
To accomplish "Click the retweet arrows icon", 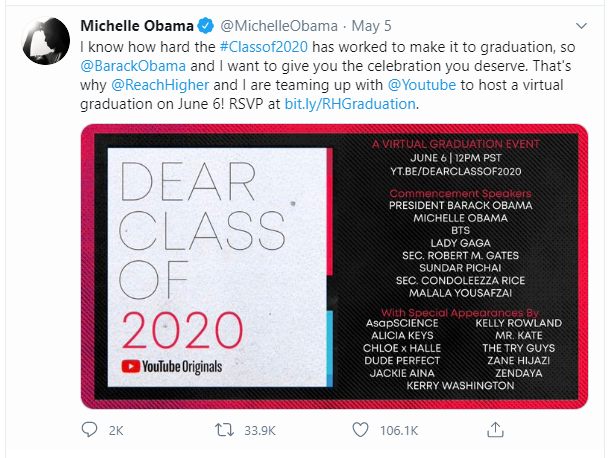I will (x=226, y=431).
